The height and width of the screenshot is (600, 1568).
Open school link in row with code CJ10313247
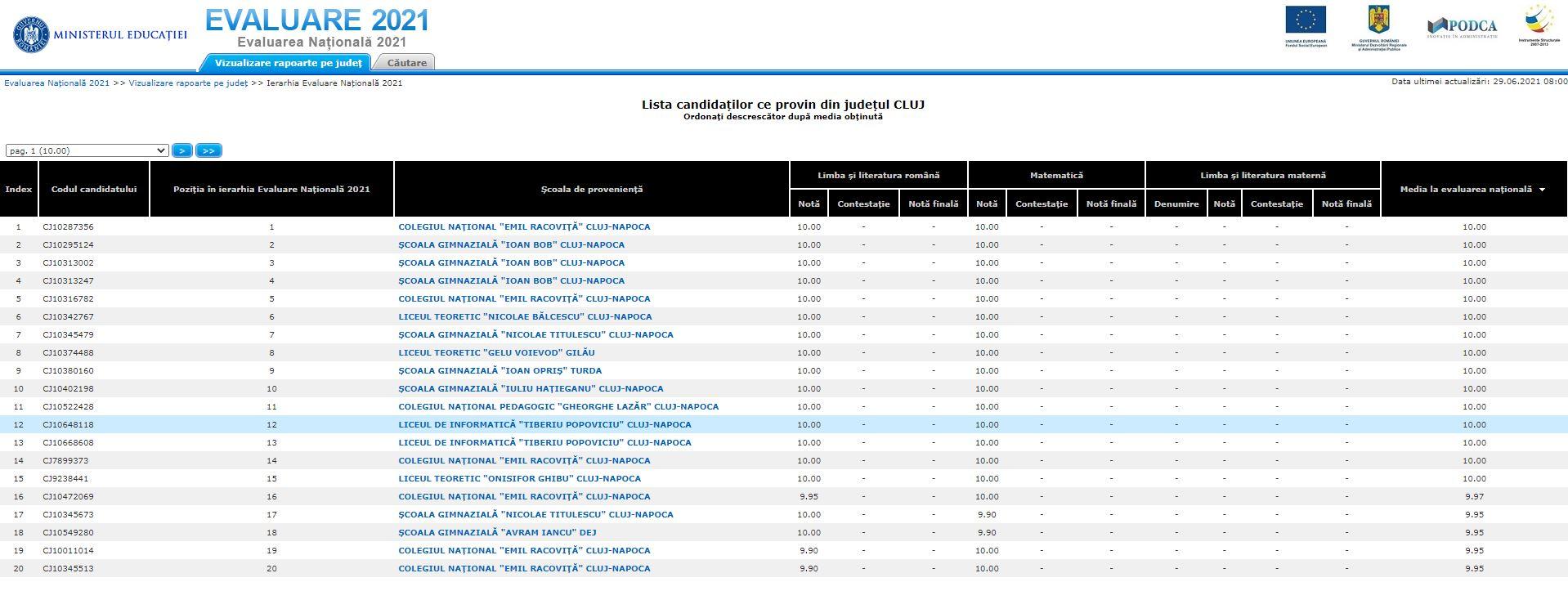511,280
